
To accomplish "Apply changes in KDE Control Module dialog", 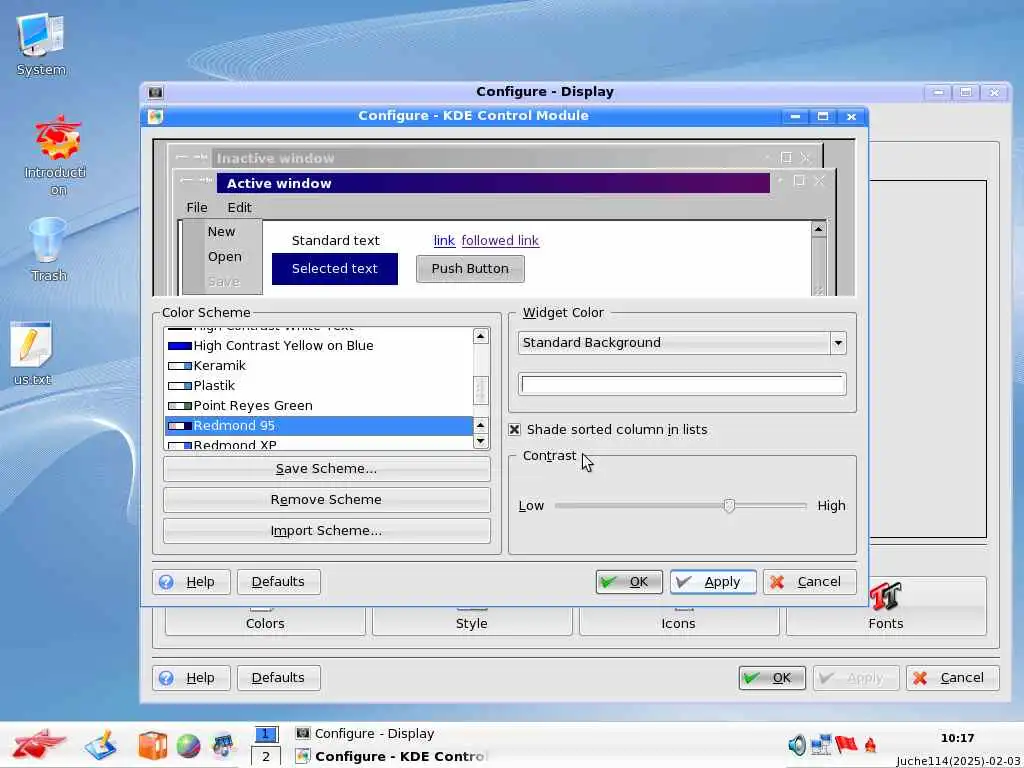I will coord(713,582).
